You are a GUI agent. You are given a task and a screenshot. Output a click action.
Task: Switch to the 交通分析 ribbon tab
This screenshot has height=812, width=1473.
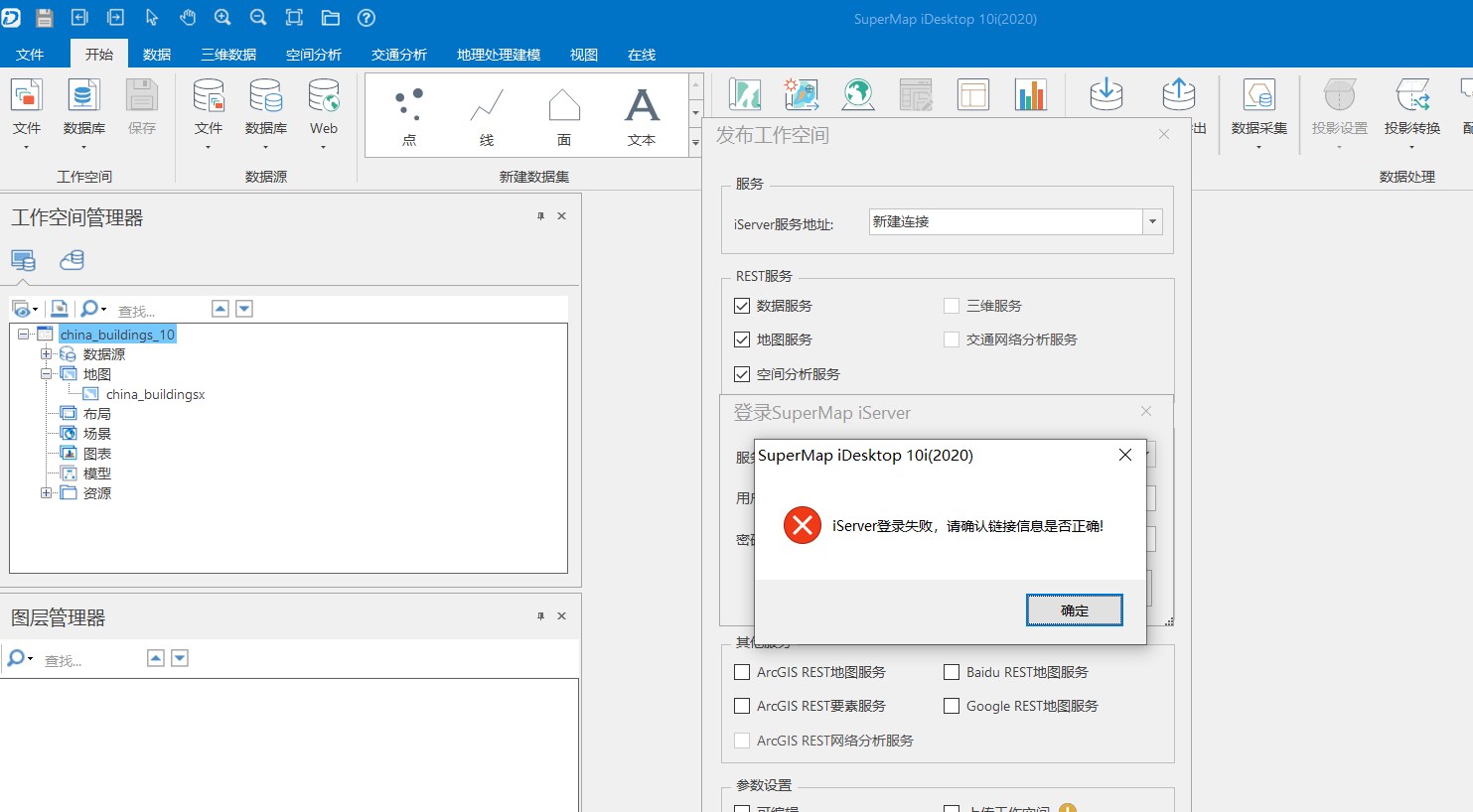[x=399, y=55]
